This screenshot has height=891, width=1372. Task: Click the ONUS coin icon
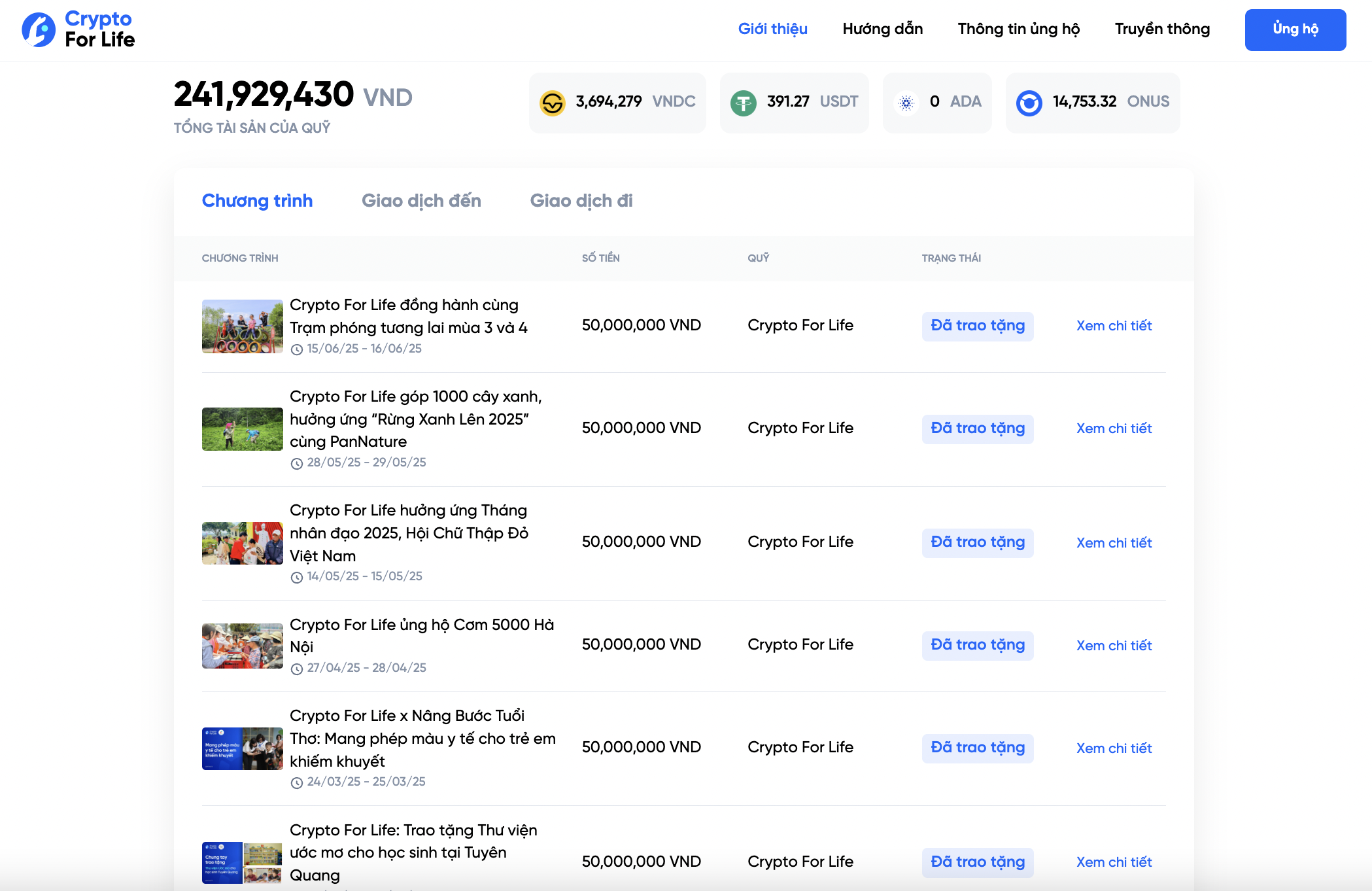pos(1029,103)
